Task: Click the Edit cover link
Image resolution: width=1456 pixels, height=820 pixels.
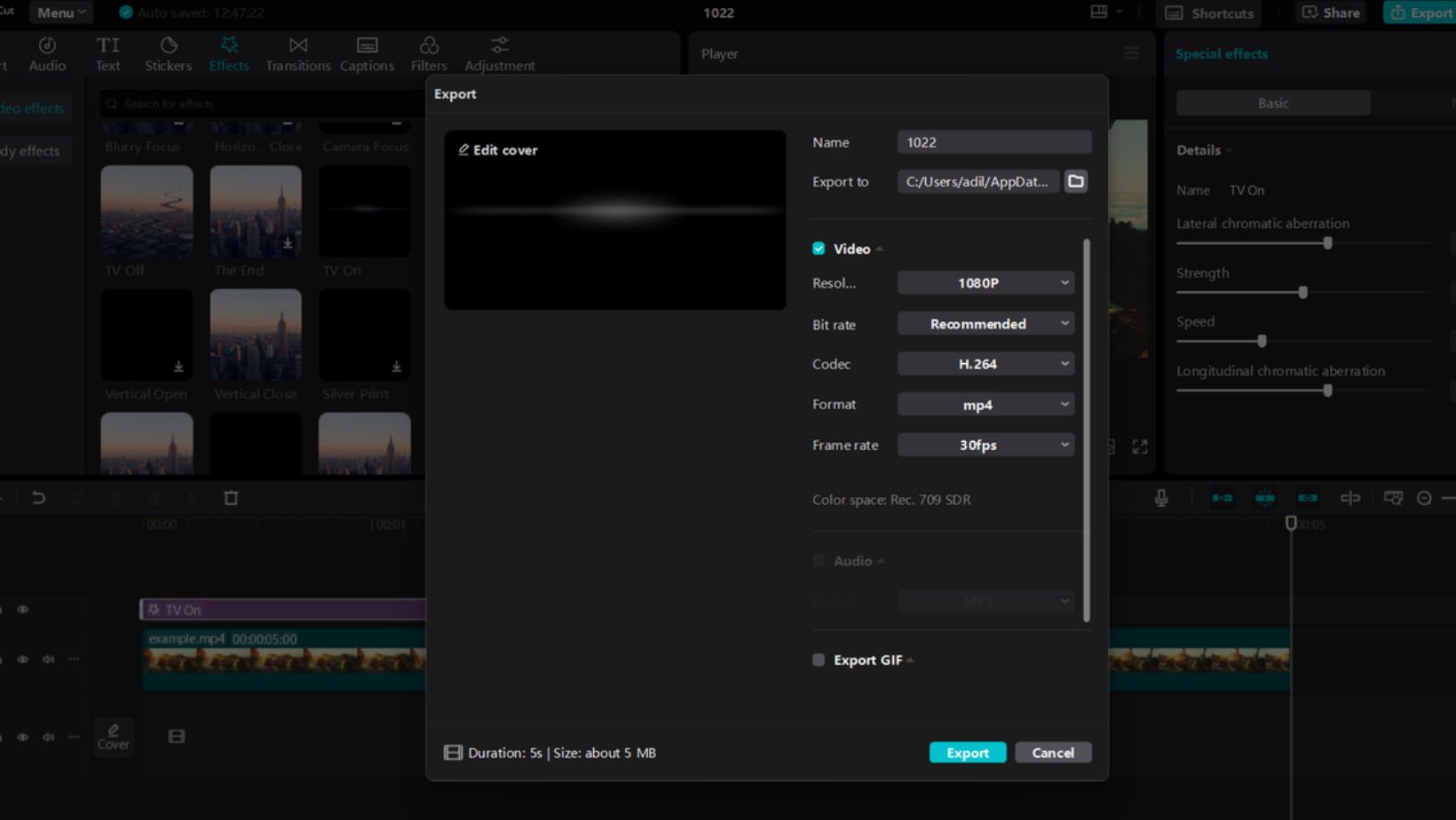Action: [497, 150]
